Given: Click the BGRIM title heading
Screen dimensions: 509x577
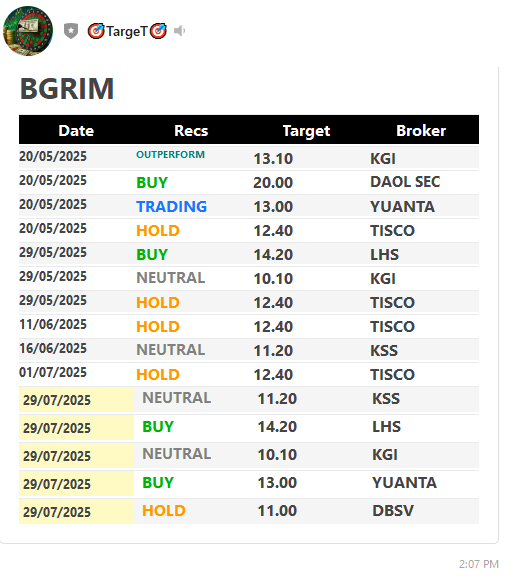Looking at the screenshot, I should (67, 89).
